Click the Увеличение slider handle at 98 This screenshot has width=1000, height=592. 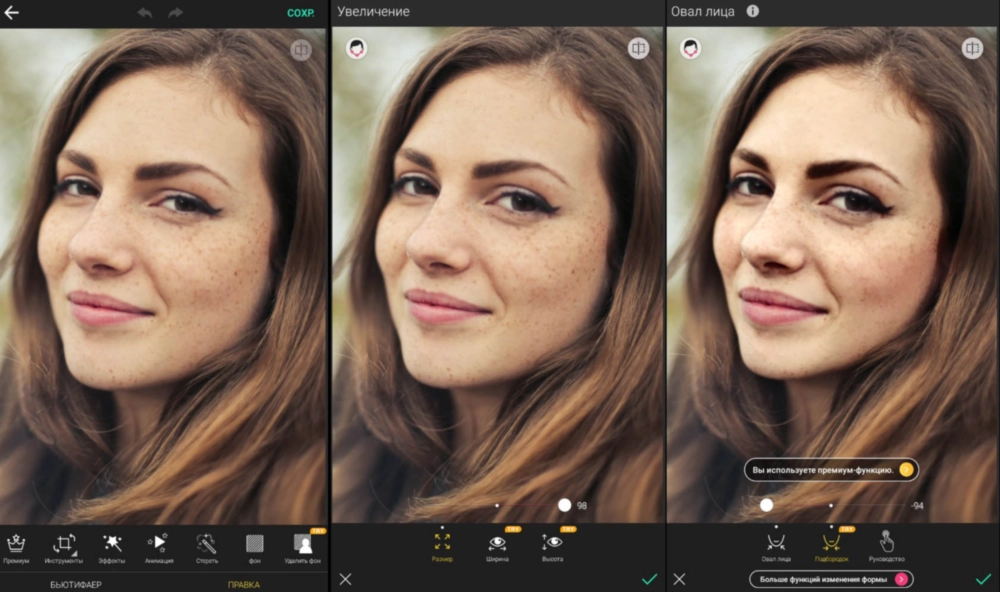(564, 505)
